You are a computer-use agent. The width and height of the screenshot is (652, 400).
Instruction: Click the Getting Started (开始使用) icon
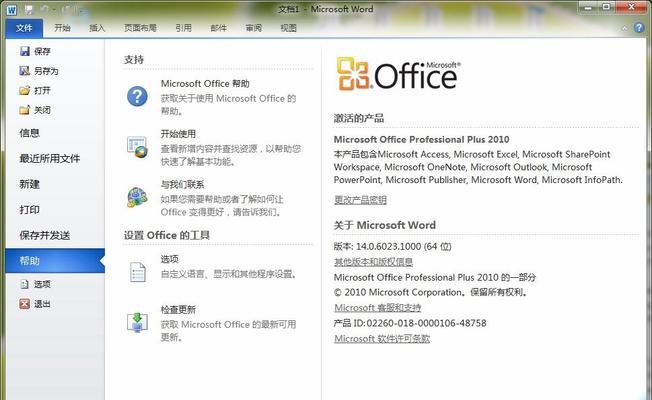tap(137, 147)
